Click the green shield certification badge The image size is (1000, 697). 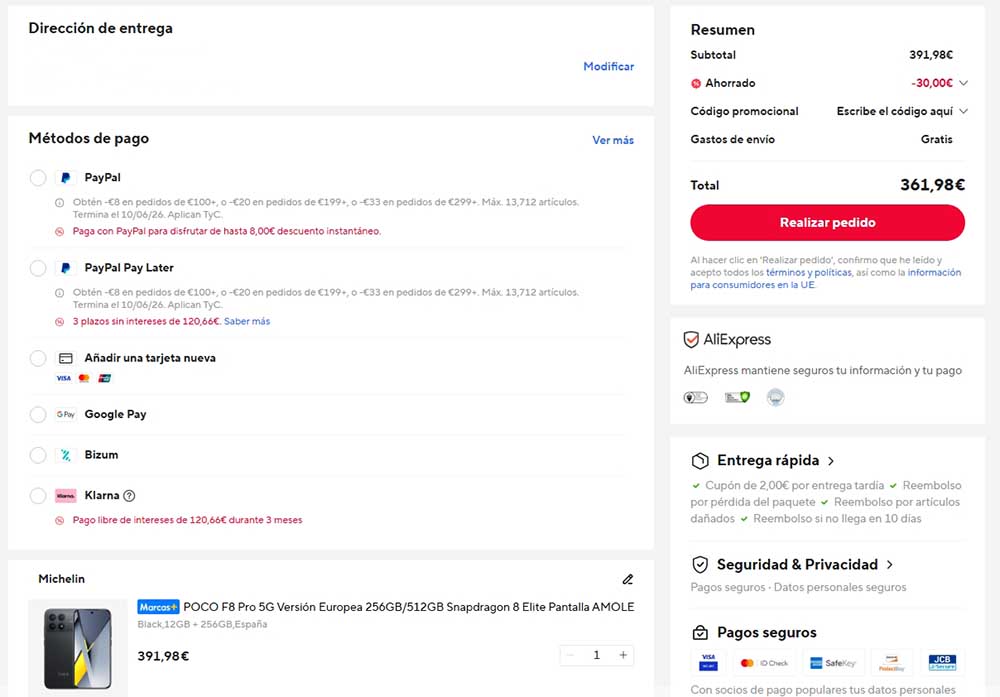coord(737,398)
